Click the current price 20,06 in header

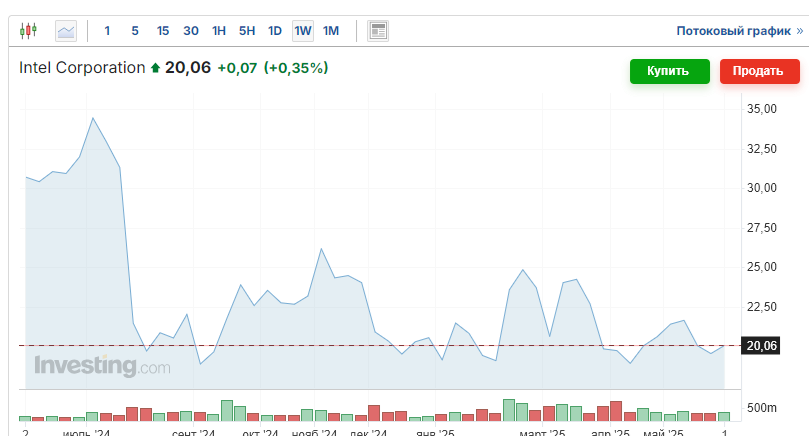pyautogui.click(x=188, y=68)
